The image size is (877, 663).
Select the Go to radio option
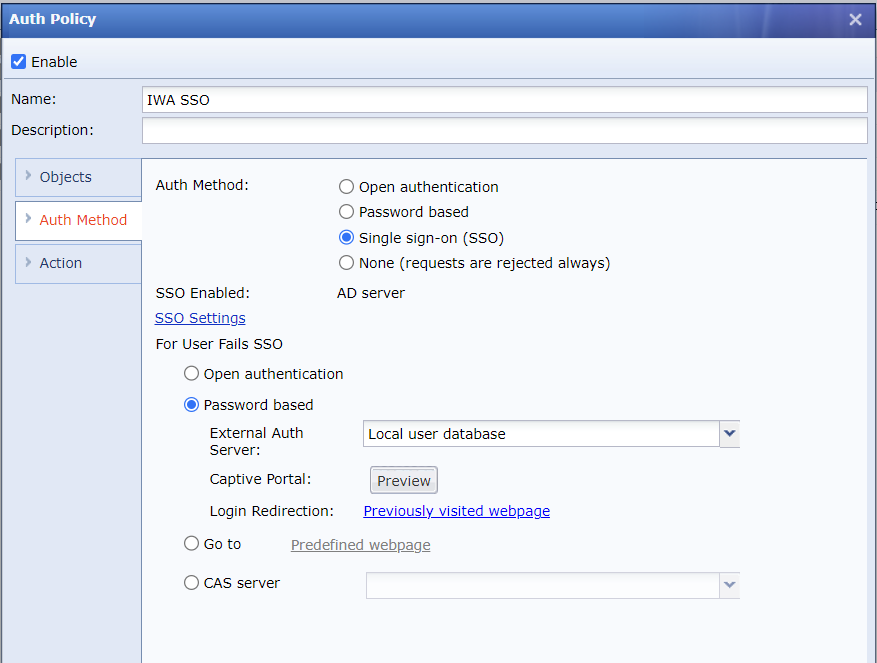tap(191, 544)
